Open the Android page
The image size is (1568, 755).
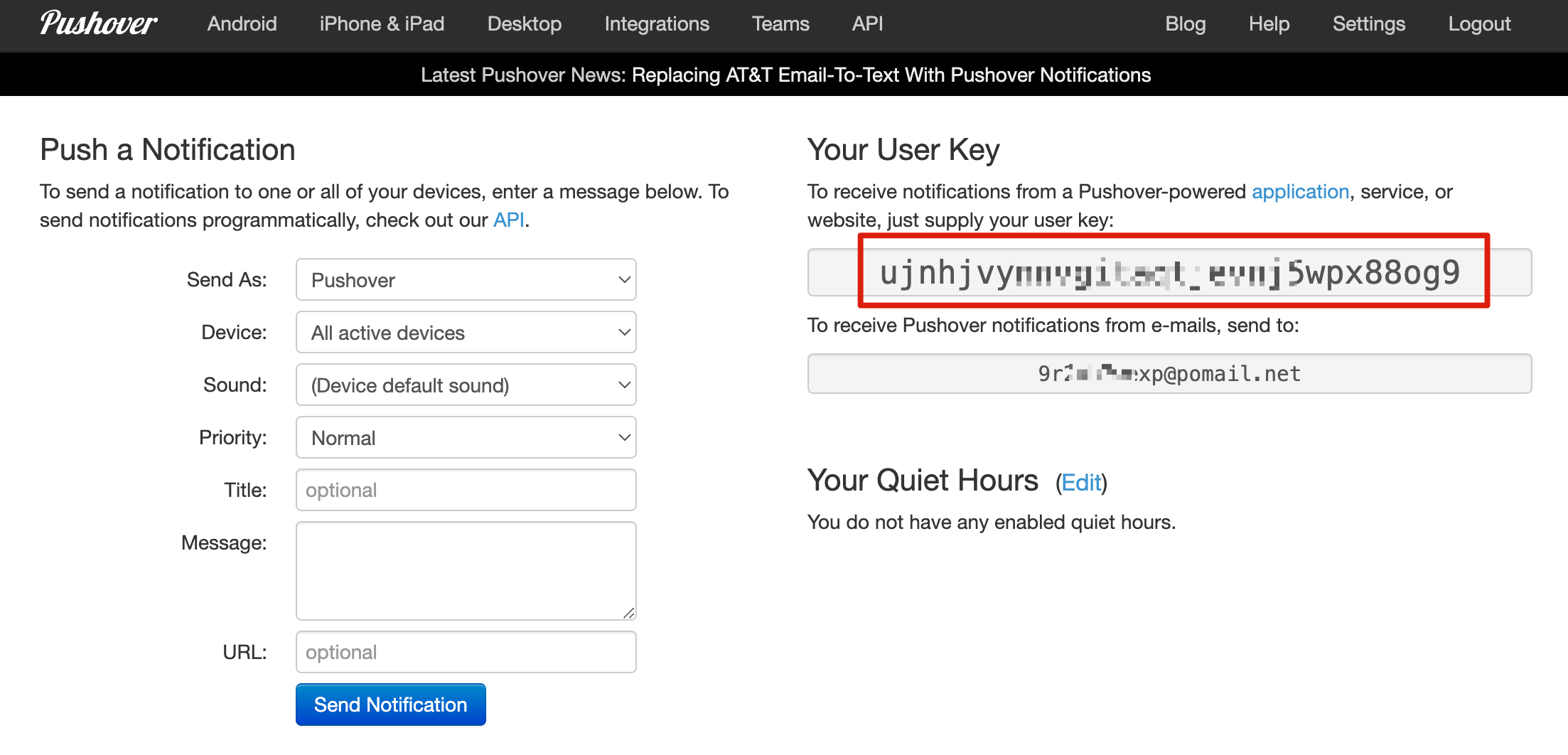pyautogui.click(x=242, y=24)
